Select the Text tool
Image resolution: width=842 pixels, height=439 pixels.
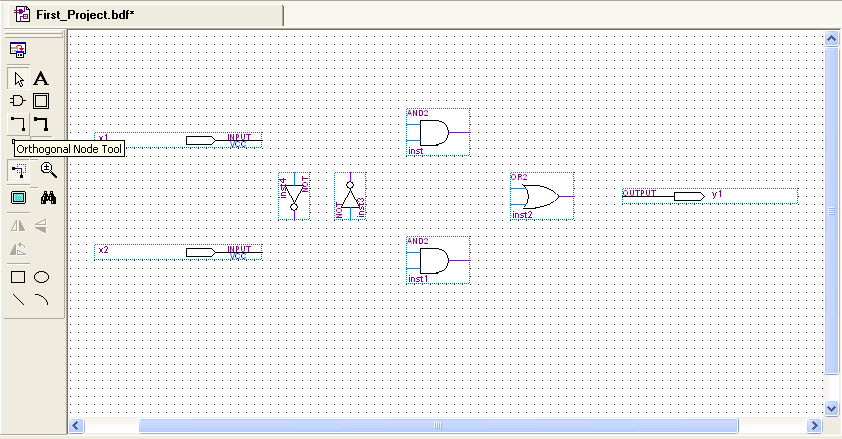(x=41, y=78)
